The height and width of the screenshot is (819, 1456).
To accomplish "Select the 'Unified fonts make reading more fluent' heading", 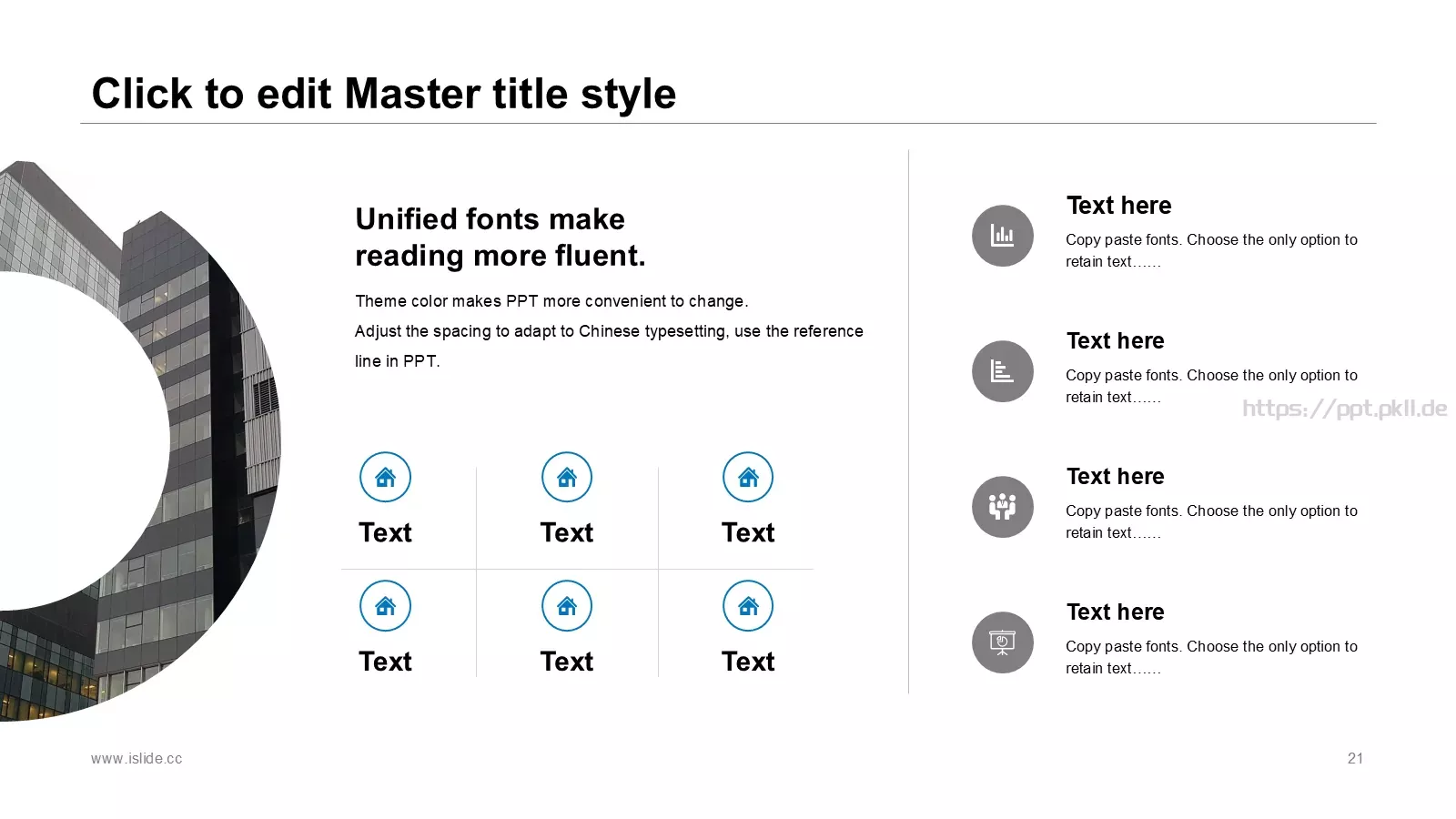I will [500, 238].
